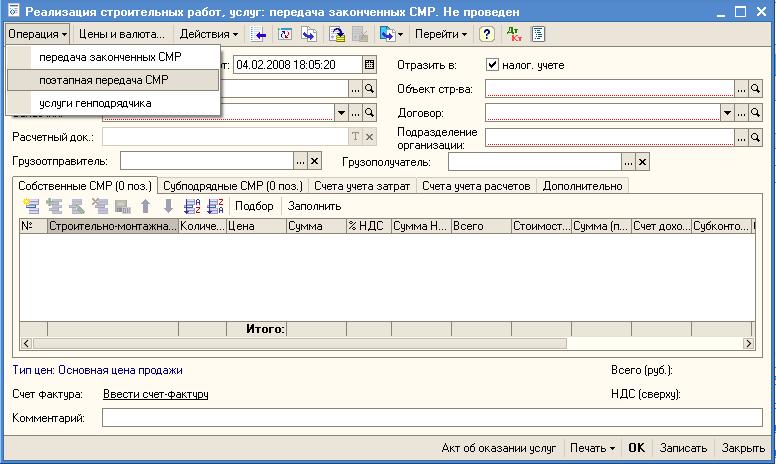Click the Ввести счет-фактуру link
The image size is (776, 464).
click(x=155, y=394)
